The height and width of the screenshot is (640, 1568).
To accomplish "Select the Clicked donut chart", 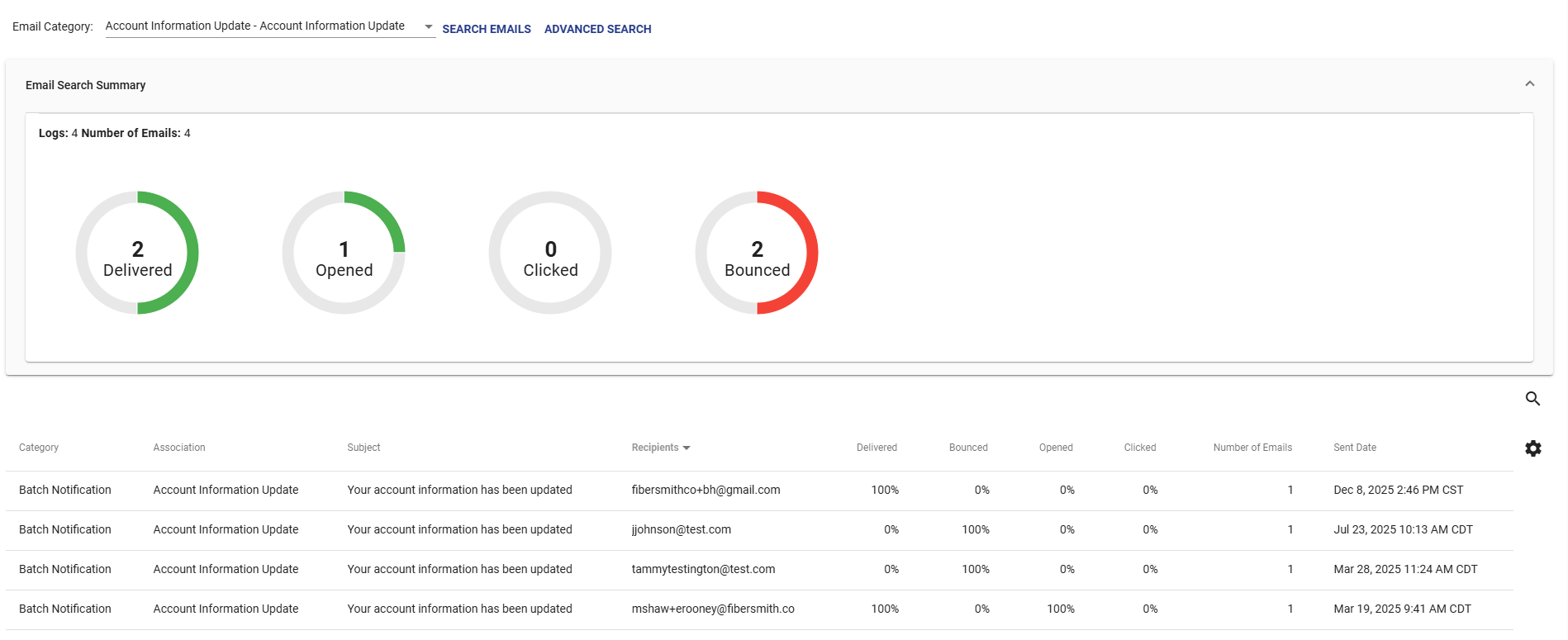I will pyautogui.click(x=550, y=253).
